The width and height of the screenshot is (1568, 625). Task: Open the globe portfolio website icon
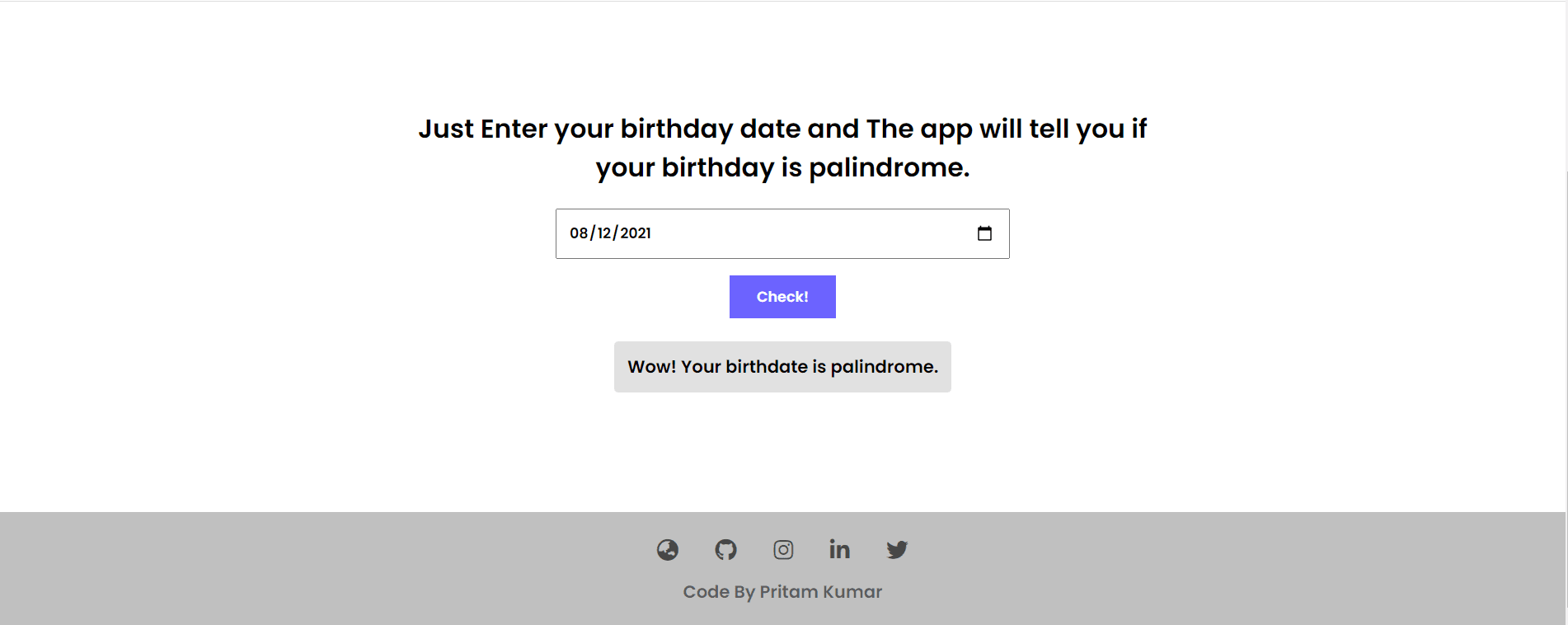pyautogui.click(x=668, y=550)
